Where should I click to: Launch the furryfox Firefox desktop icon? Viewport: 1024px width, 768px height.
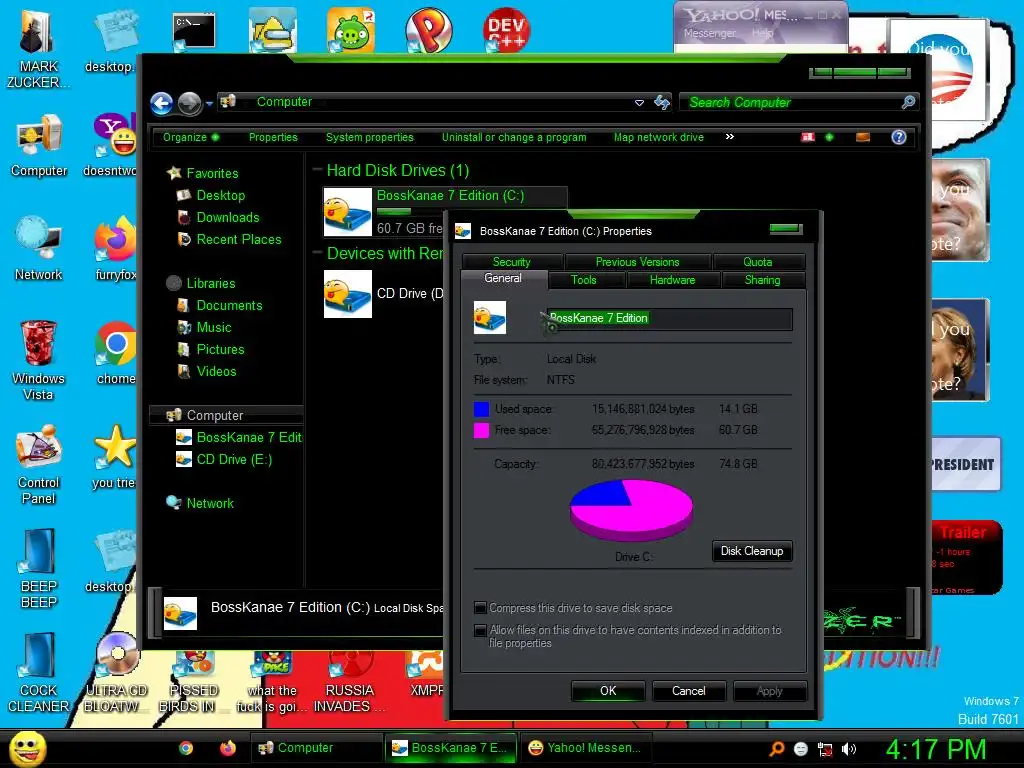pyautogui.click(x=116, y=248)
